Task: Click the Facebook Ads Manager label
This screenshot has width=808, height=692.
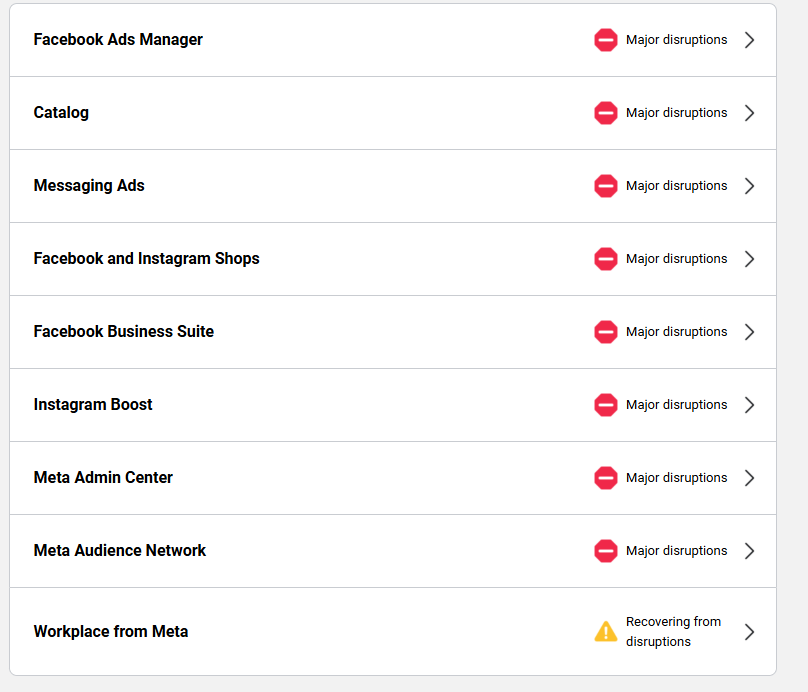Action: pyautogui.click(x=118, y=40)
